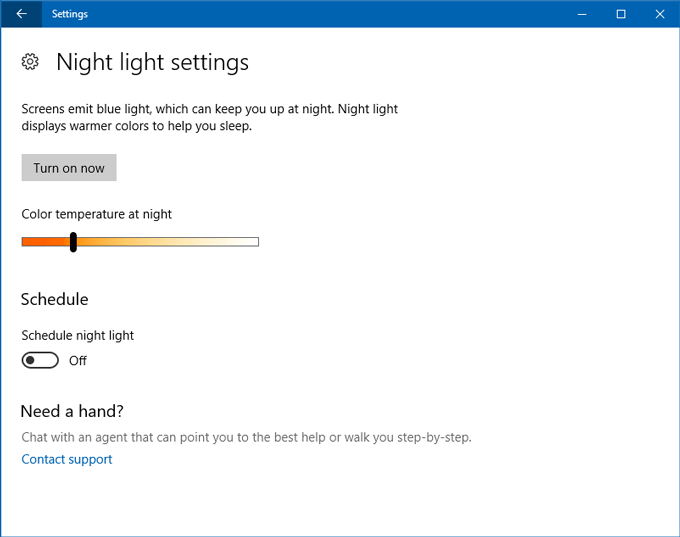Click the gear icon beside Night light settings
680x537 pixels.
pos(30,62)
